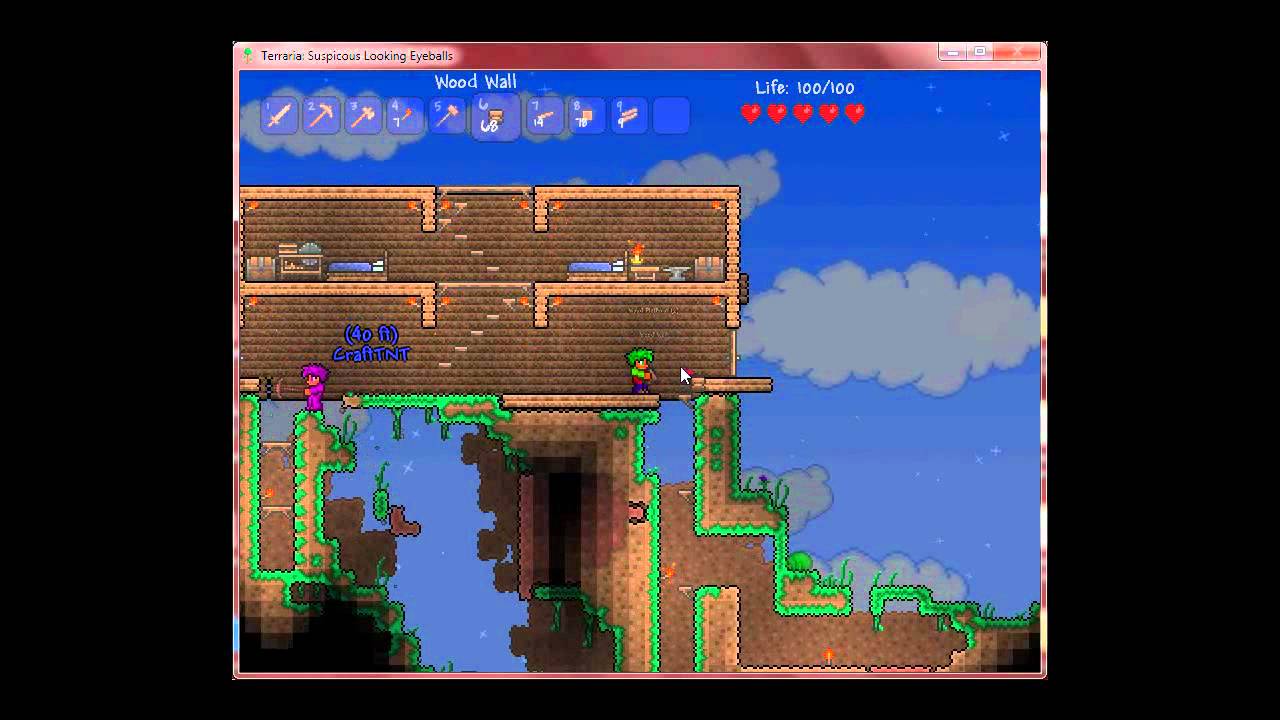Open the chest in the upper-left room
The image size is (1280, 720).
pyautogui.click(x=260, y=268)
